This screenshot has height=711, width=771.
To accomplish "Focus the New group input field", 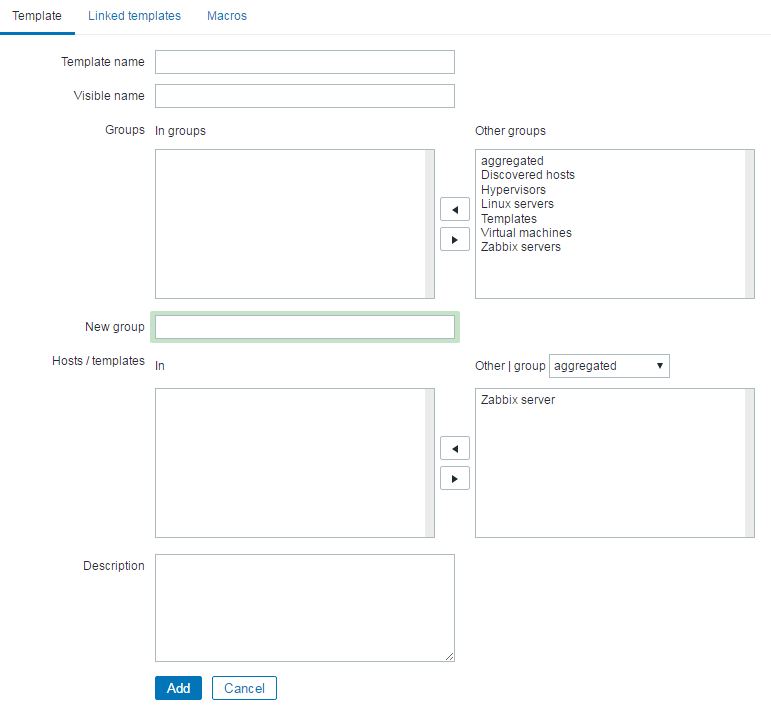I will pyautogui.click(x=305, y=327).
